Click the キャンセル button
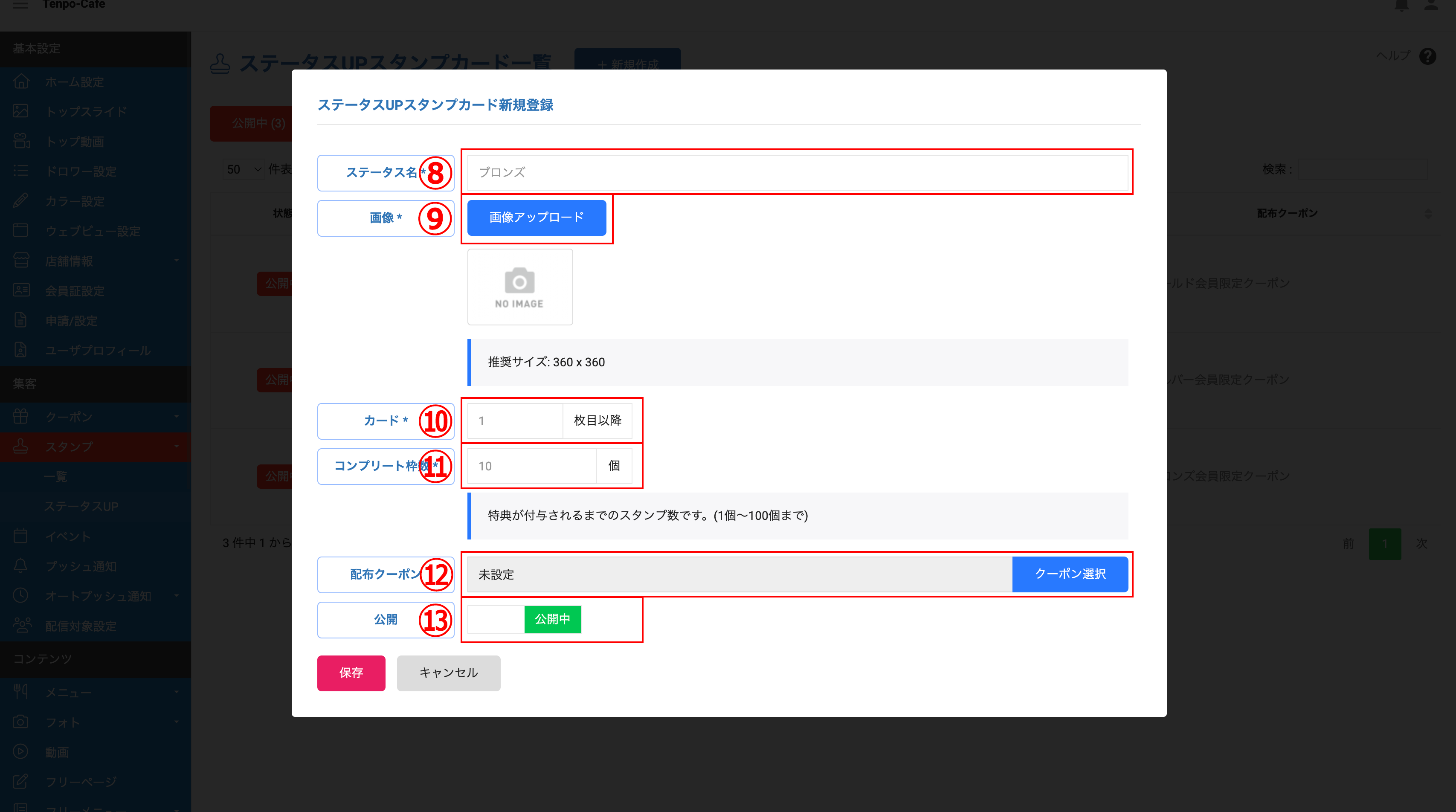Viewport: 1456px width, 812px height. [448, 673]
